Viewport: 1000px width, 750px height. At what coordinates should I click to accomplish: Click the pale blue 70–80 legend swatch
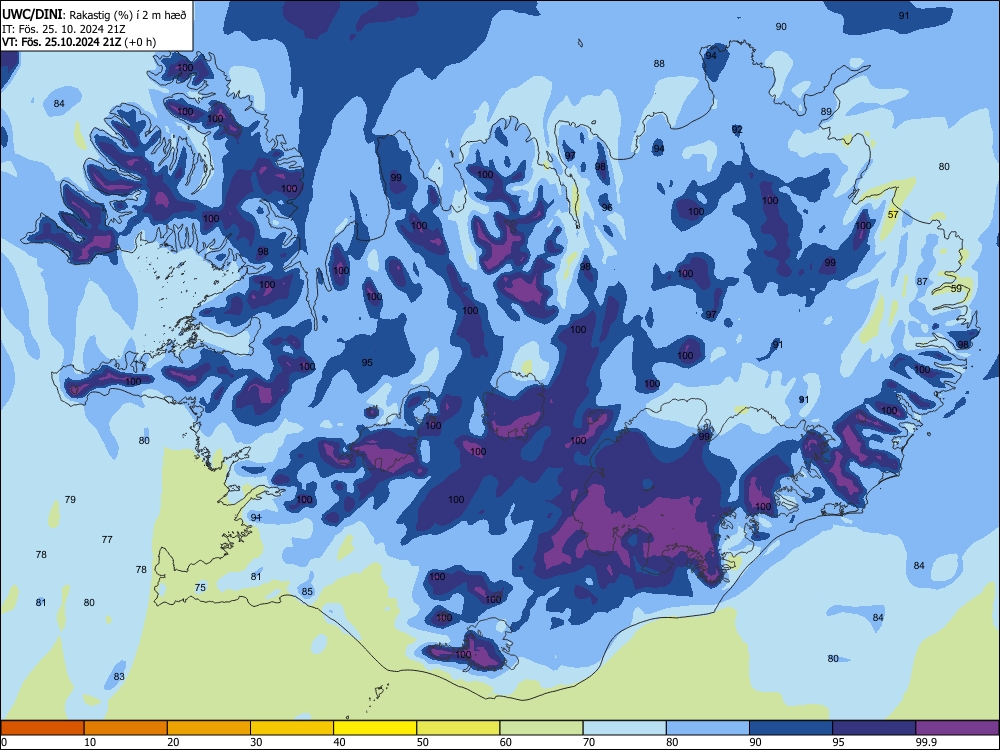tap(624, 728)
